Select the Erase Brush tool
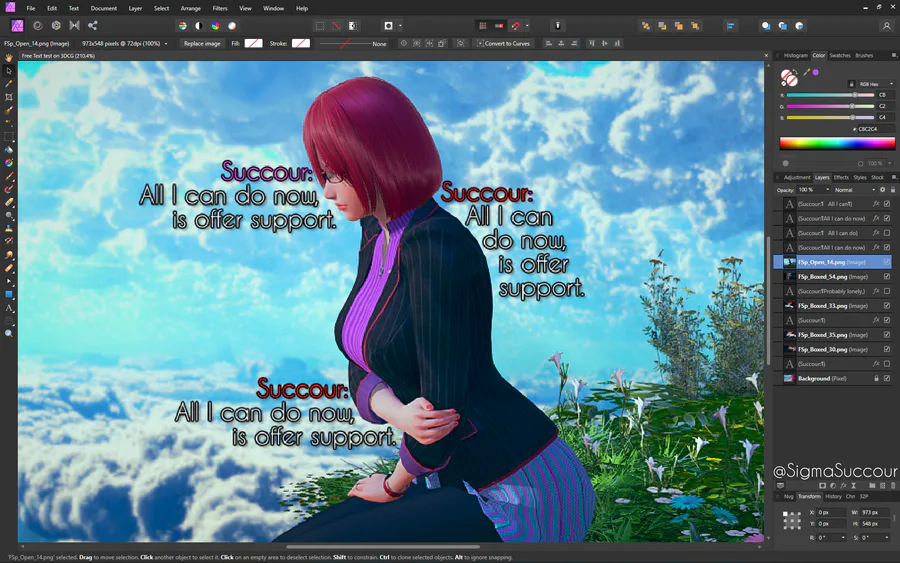 tap(9, 203)
